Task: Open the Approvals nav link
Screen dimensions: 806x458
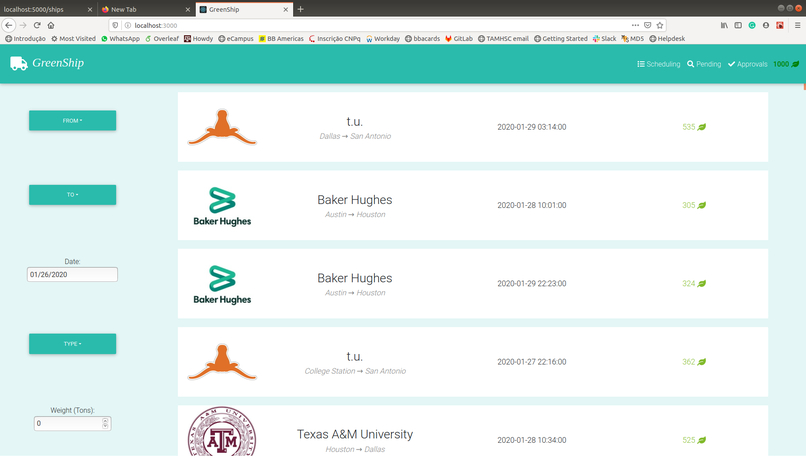Action: pos(747,64)
